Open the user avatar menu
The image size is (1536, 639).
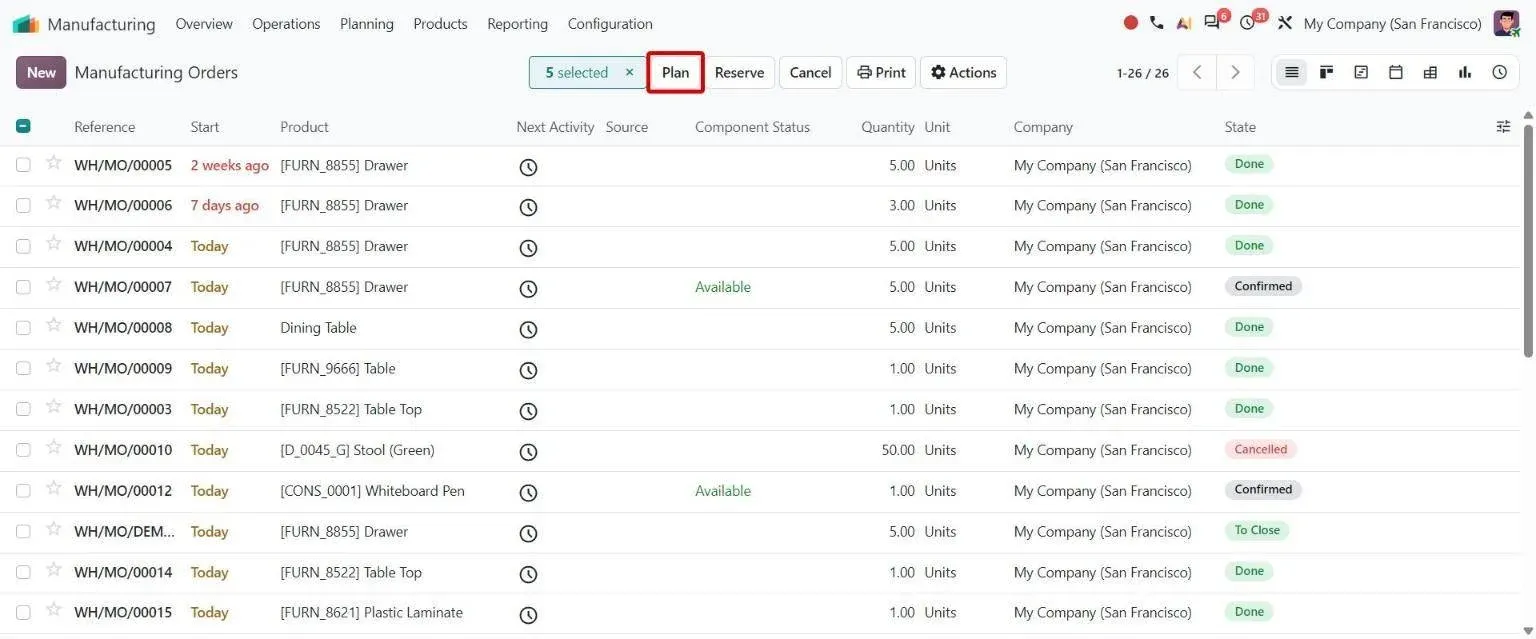pyautogui.click(x=1506, y=23)
